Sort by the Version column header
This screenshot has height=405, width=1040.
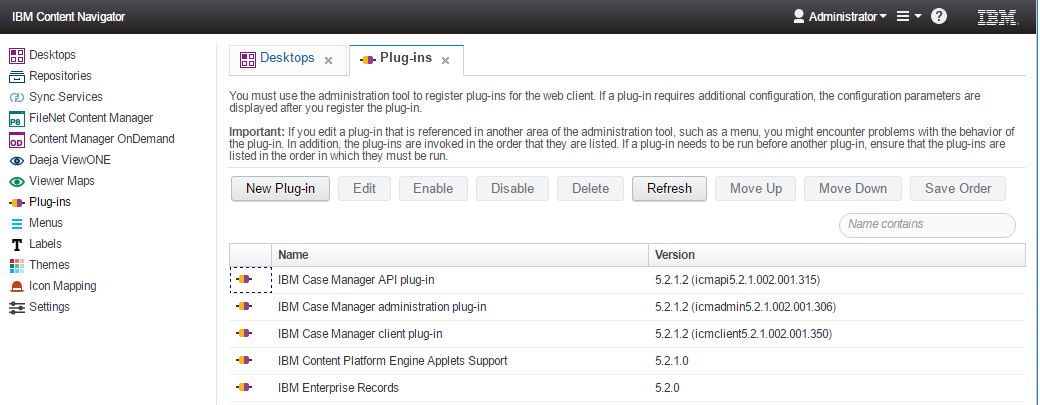837,255
